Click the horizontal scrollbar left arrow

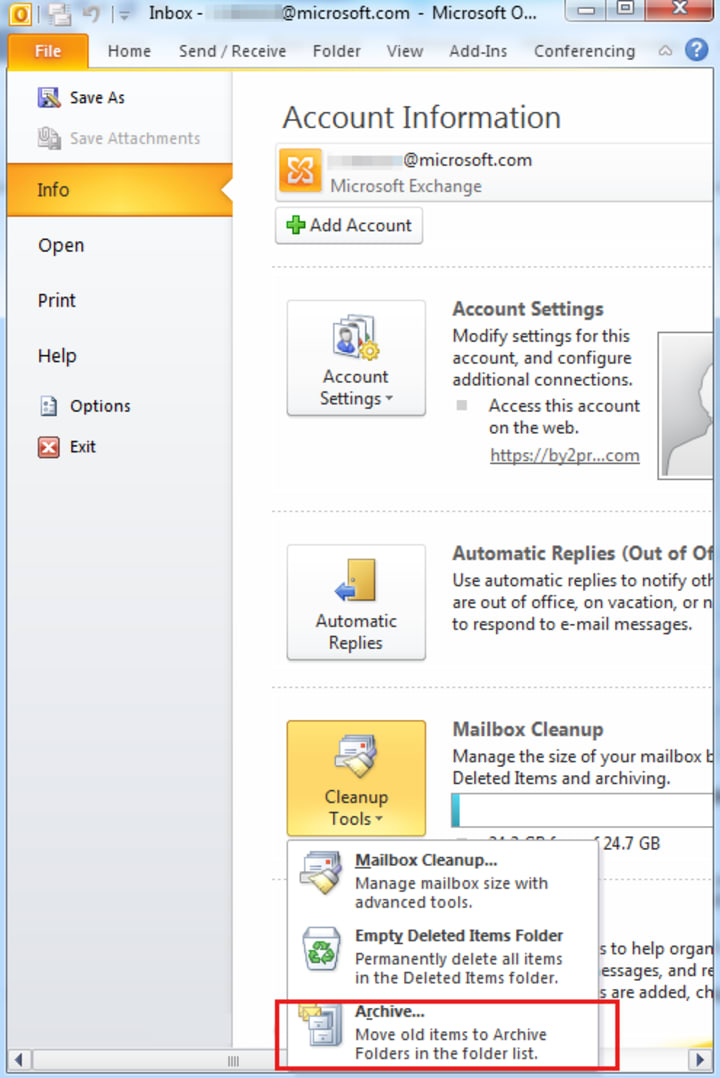[19, 1059]
